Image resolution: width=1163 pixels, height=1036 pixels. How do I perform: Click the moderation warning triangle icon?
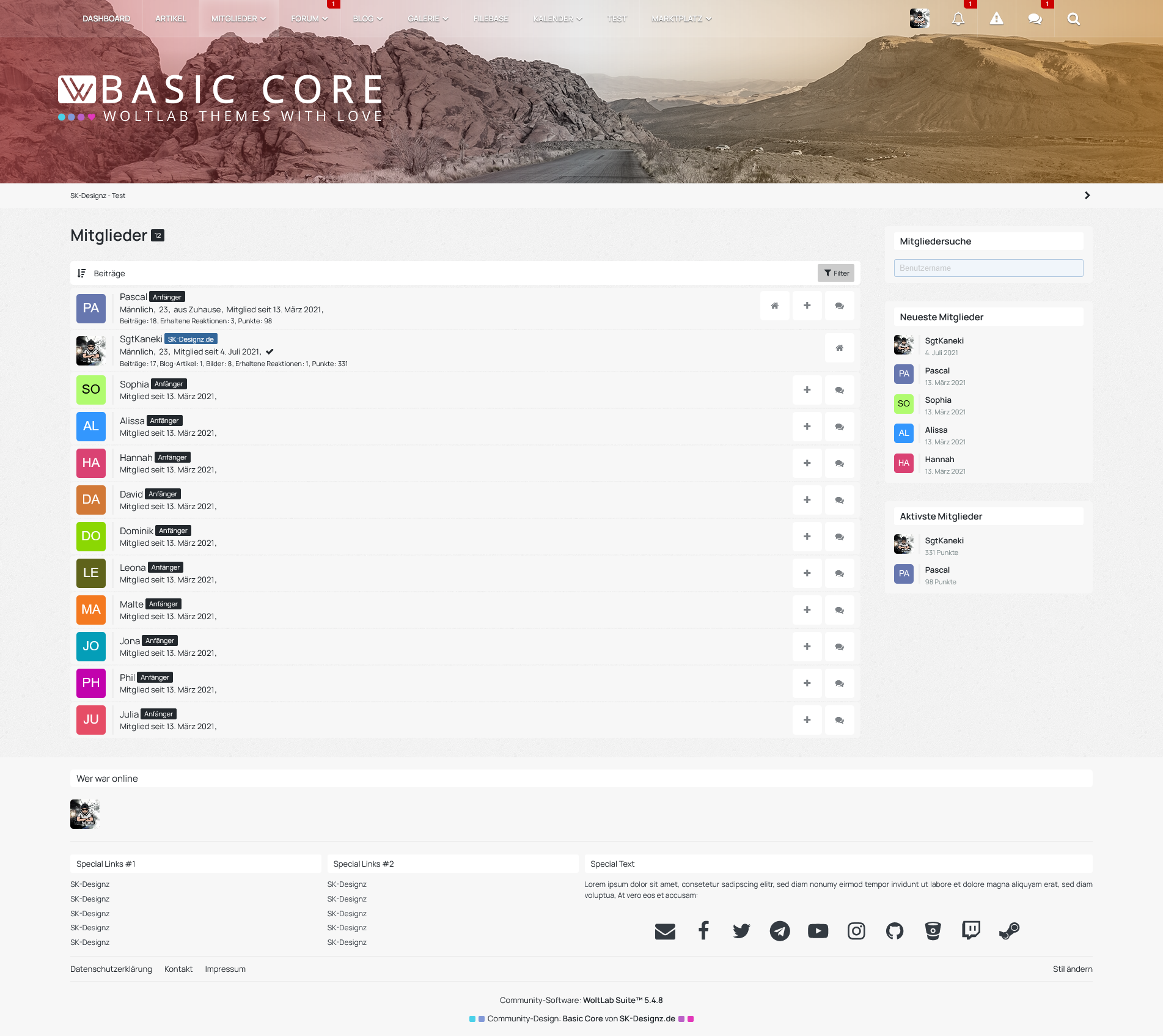(996, 19)
